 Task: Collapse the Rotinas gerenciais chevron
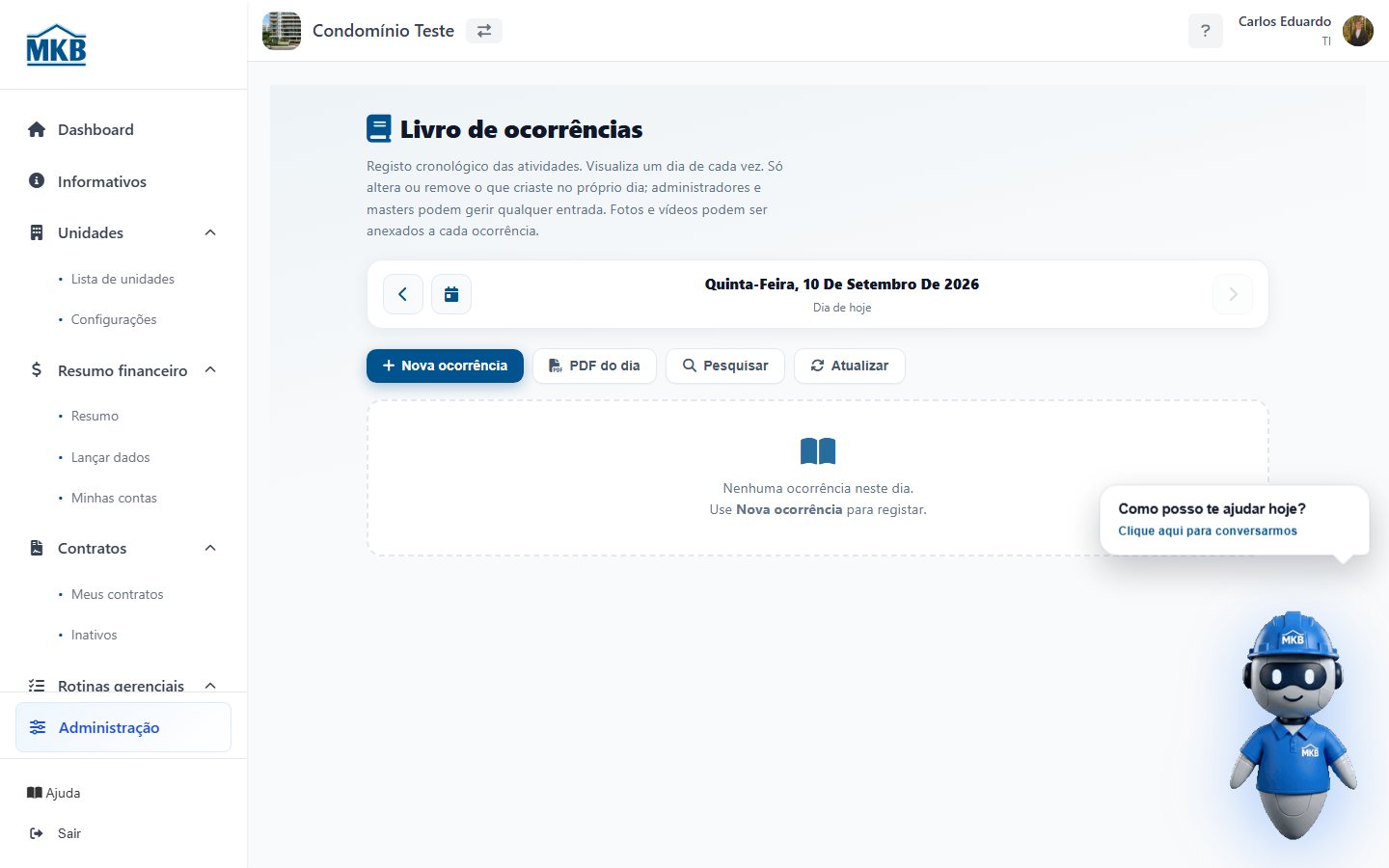(x=210, y=686)
